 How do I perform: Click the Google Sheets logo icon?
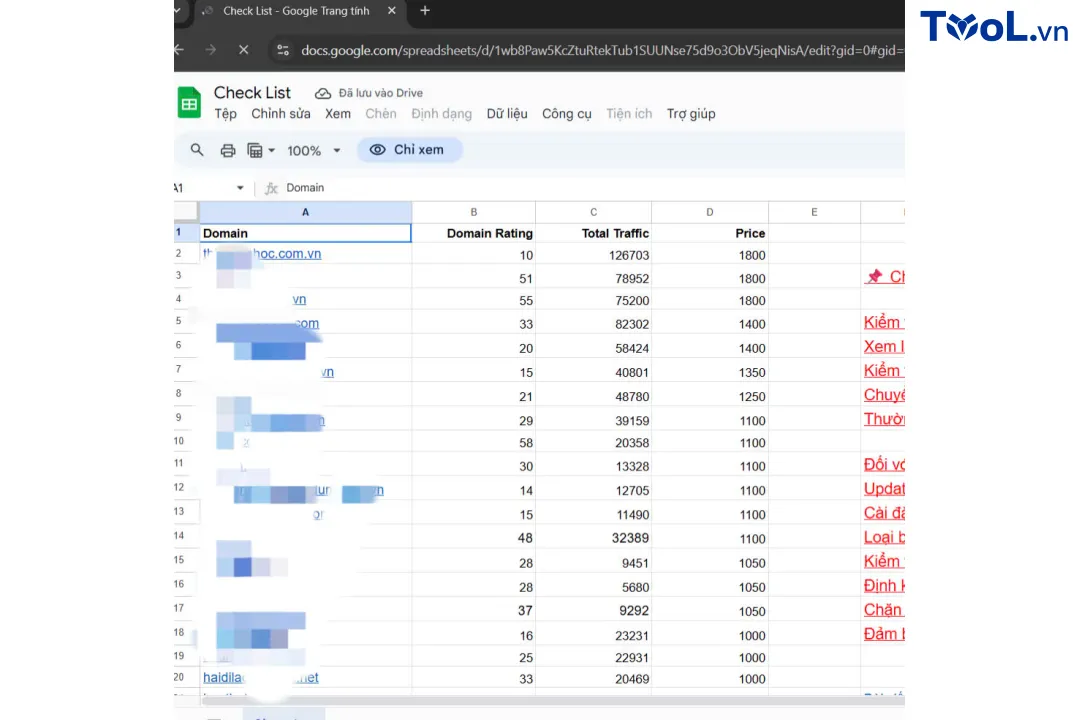point(189,103)
